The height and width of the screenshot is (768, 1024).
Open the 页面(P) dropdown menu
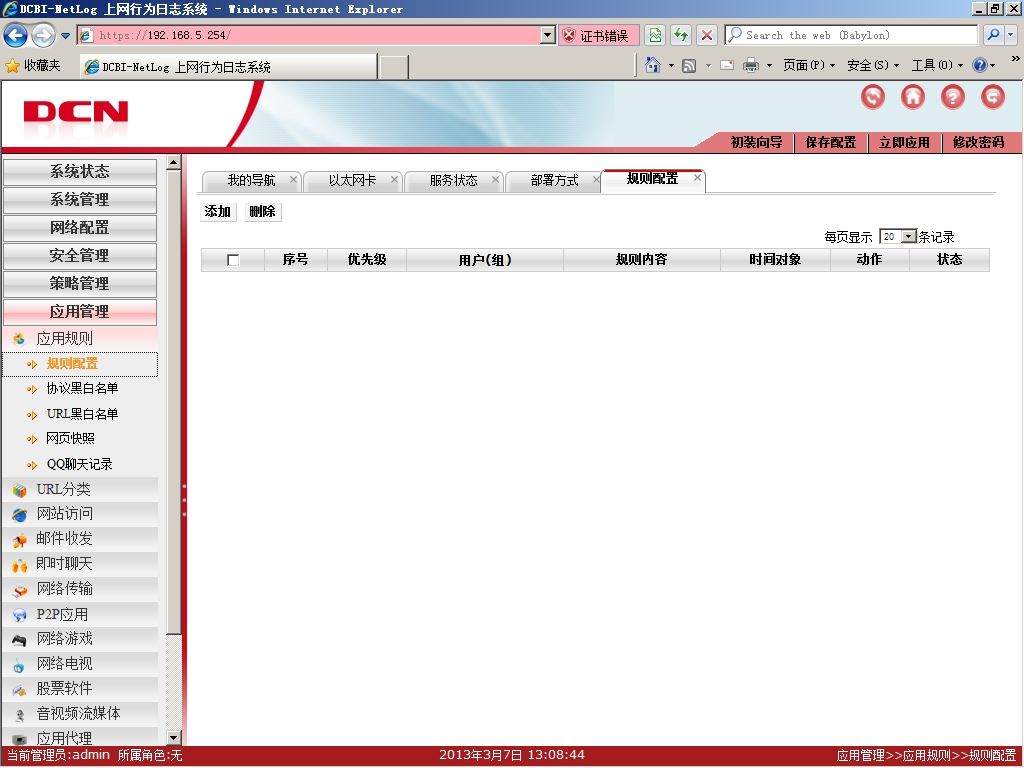808,65
